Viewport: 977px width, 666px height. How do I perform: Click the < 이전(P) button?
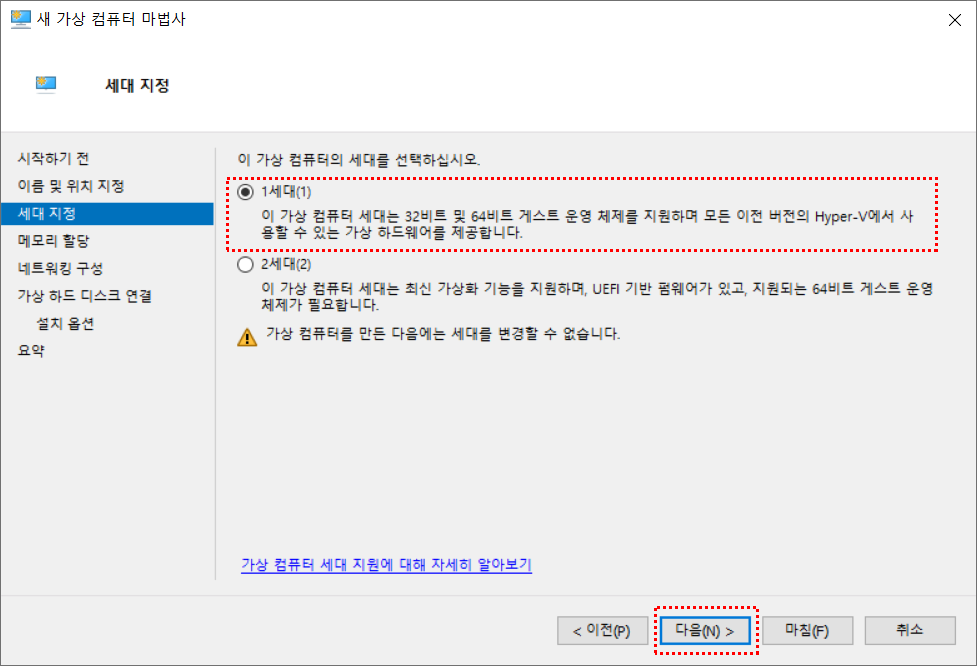[x=602, y=630]
